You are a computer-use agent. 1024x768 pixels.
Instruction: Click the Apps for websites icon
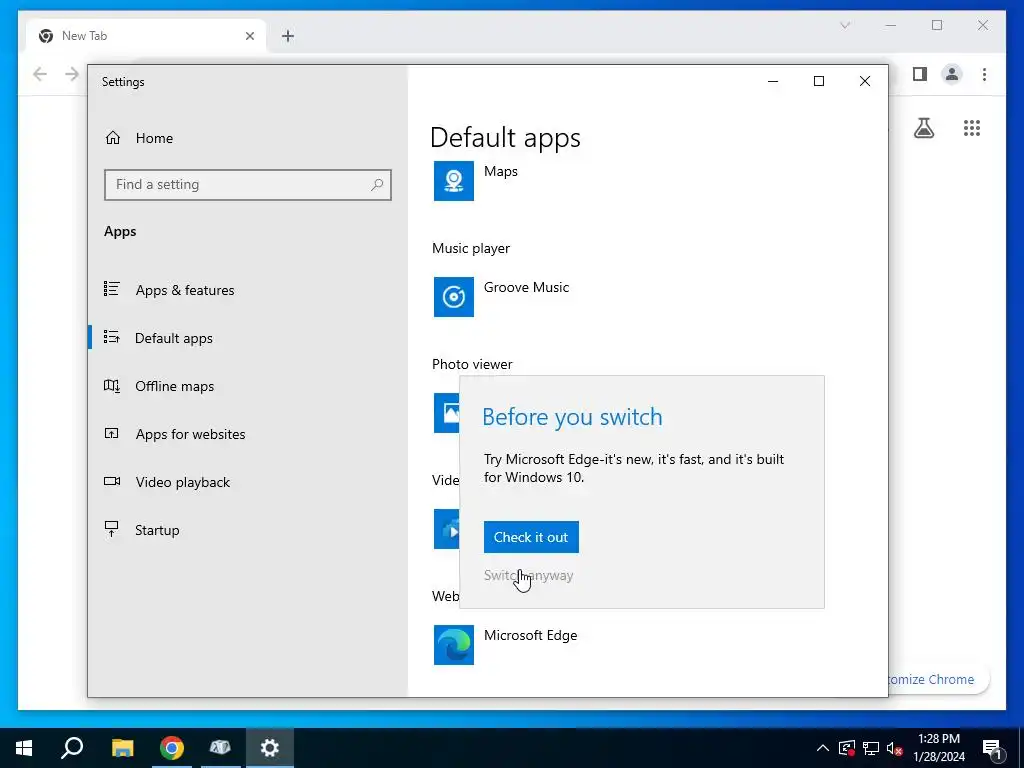click(x=112, y=433)
